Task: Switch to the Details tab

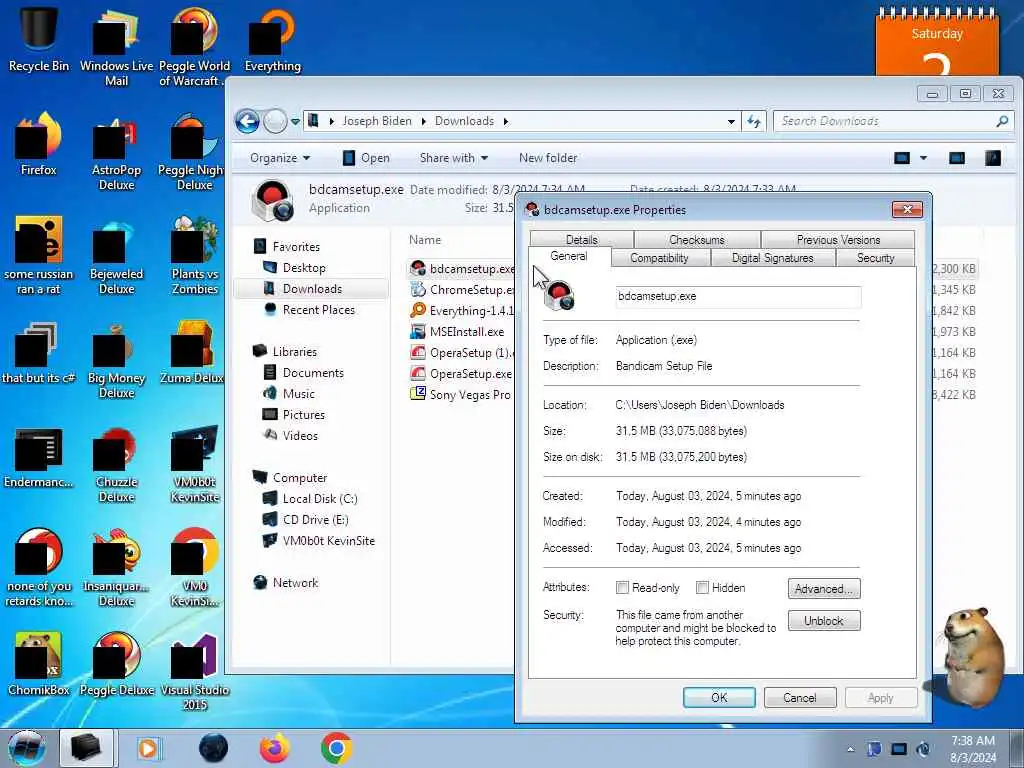Action: [x=582, y=240]
